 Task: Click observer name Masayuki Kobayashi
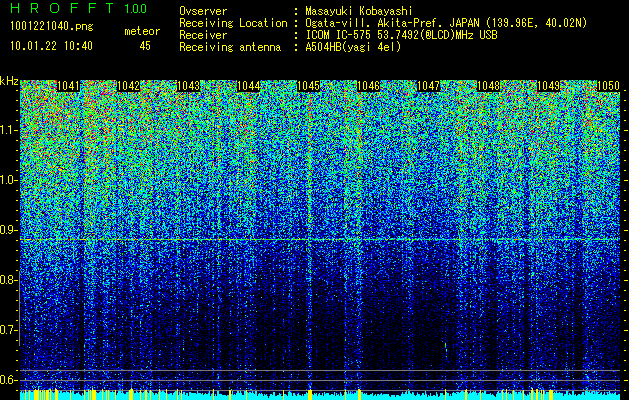(359, 11)
